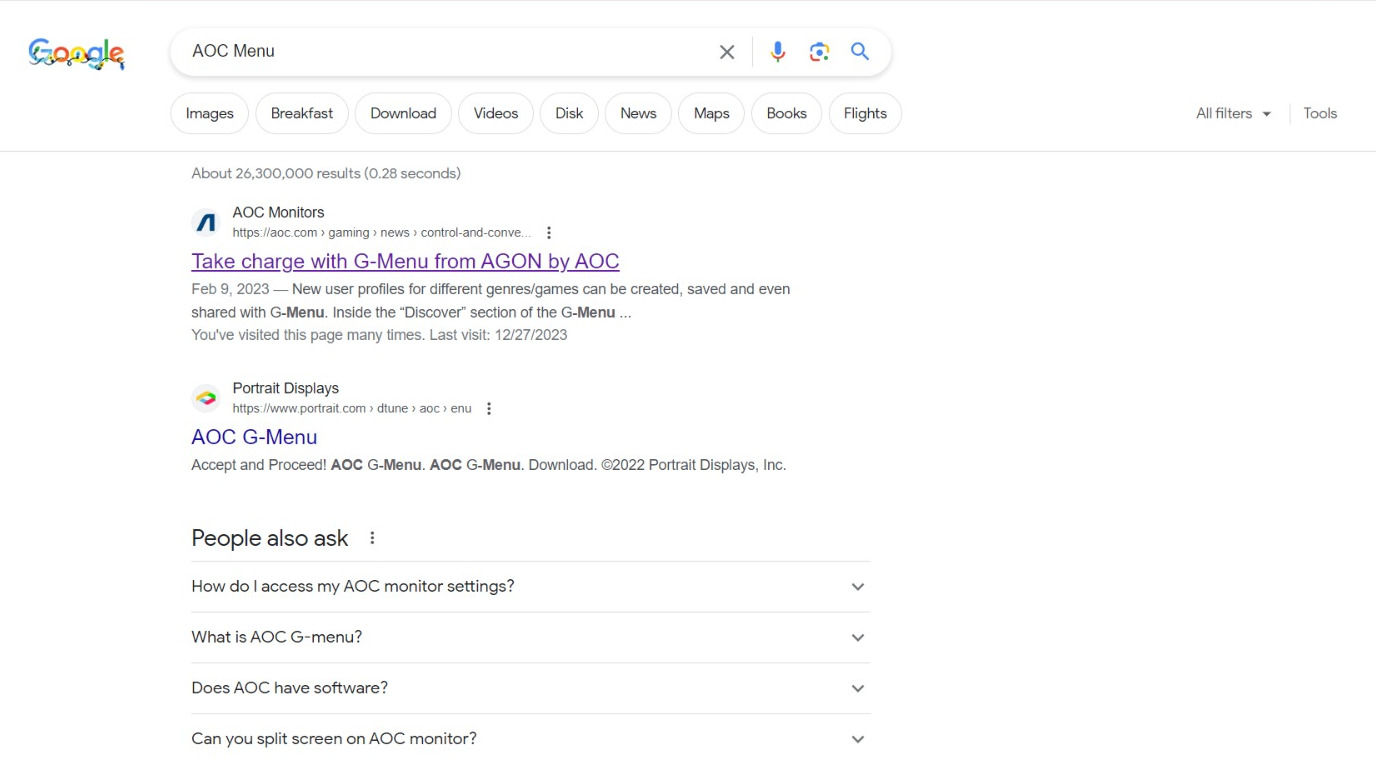
Task: Open three-dot menu for AOC Monitors result
Action: 548,233
